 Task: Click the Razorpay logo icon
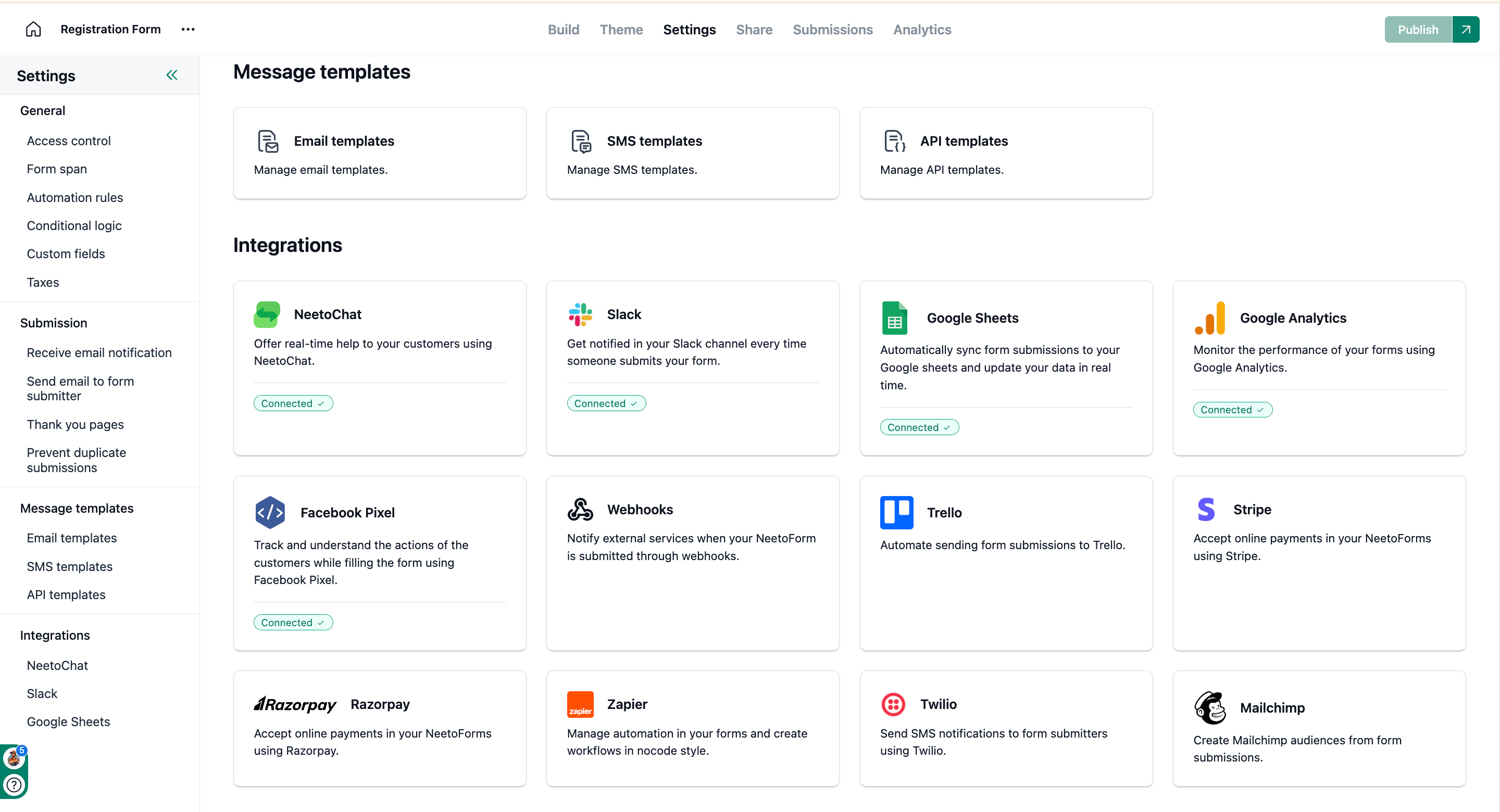[x=295, y=704]
